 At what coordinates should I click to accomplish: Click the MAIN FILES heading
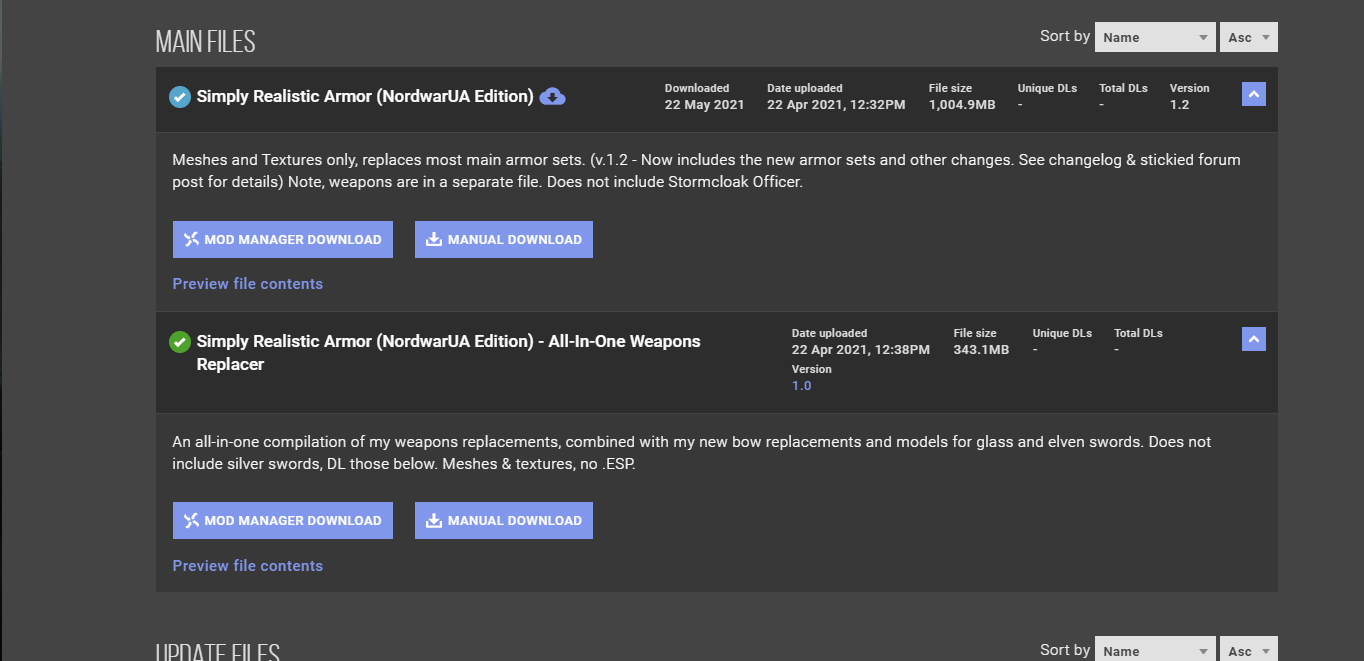pyautogui.click(x=206, y=42)
